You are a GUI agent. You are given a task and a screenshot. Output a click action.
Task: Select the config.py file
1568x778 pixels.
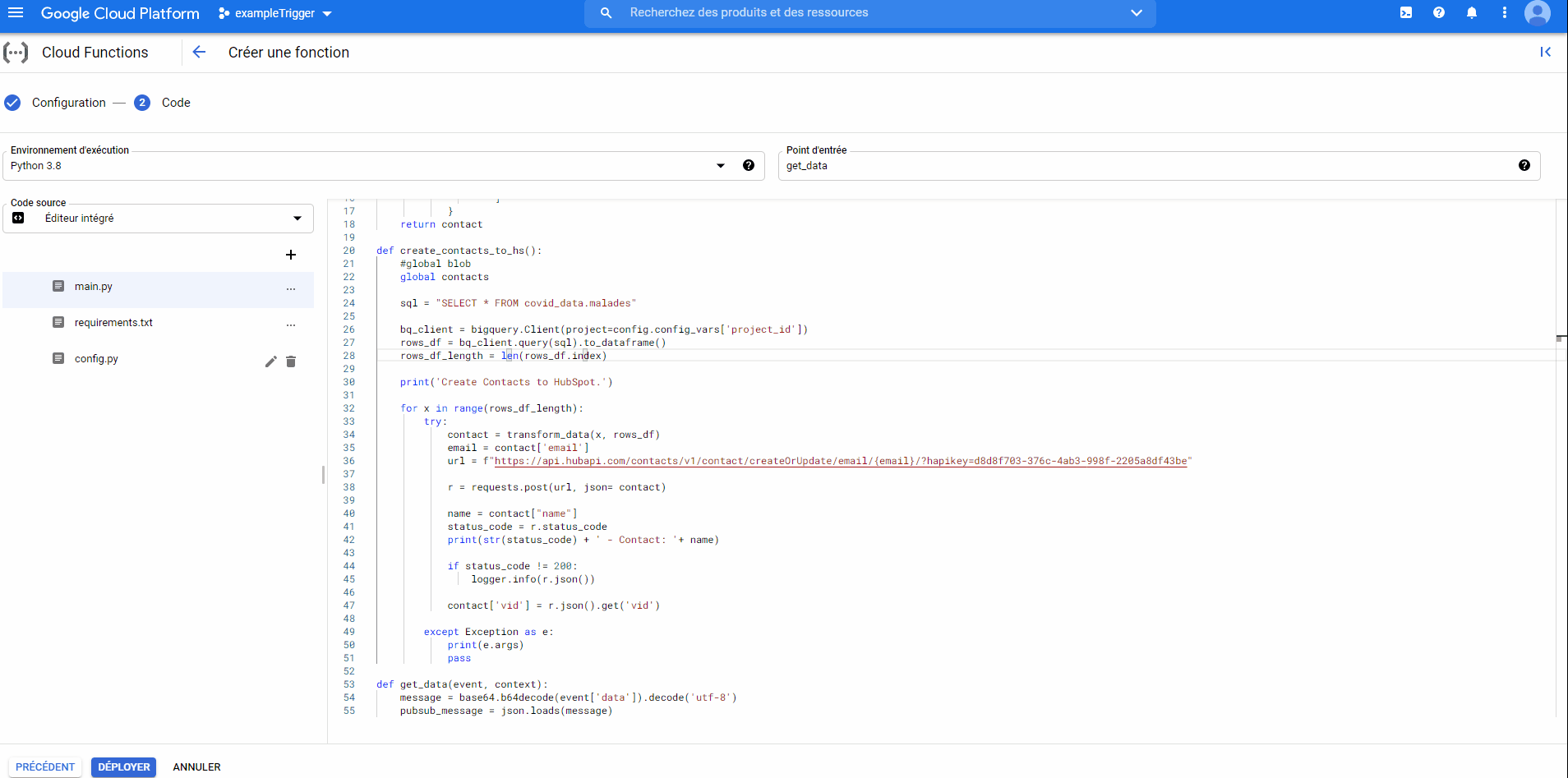pyautogui.click(x=96, y=359)
